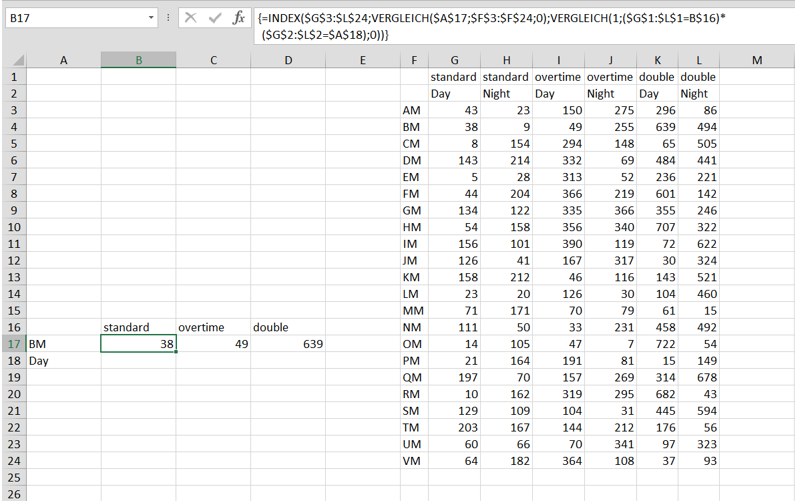Screen dimensions: 795x501
Task: Select column C header
Action: click(213, 60)
